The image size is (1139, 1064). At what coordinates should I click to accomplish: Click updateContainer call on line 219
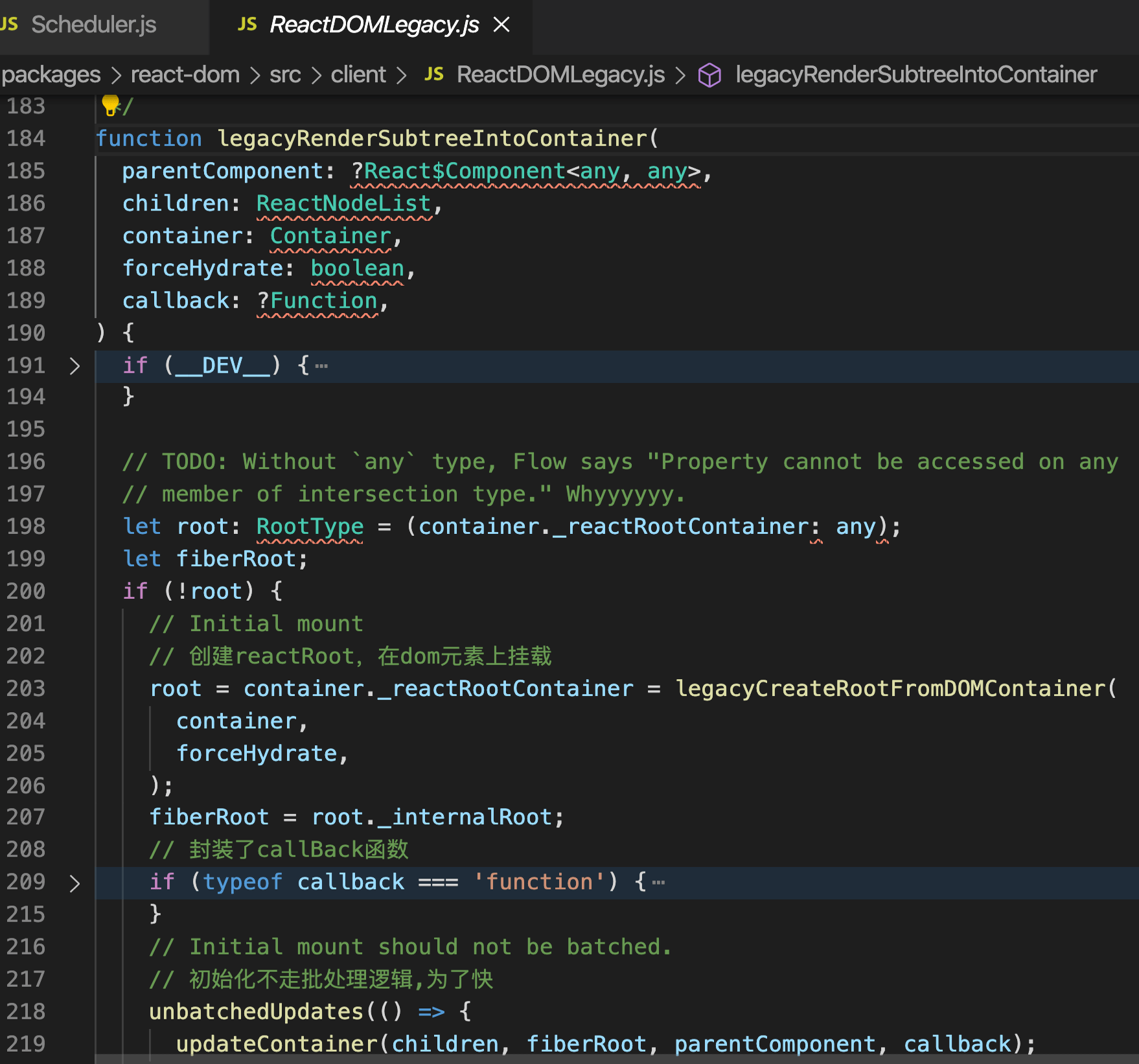pos(277,1044)
